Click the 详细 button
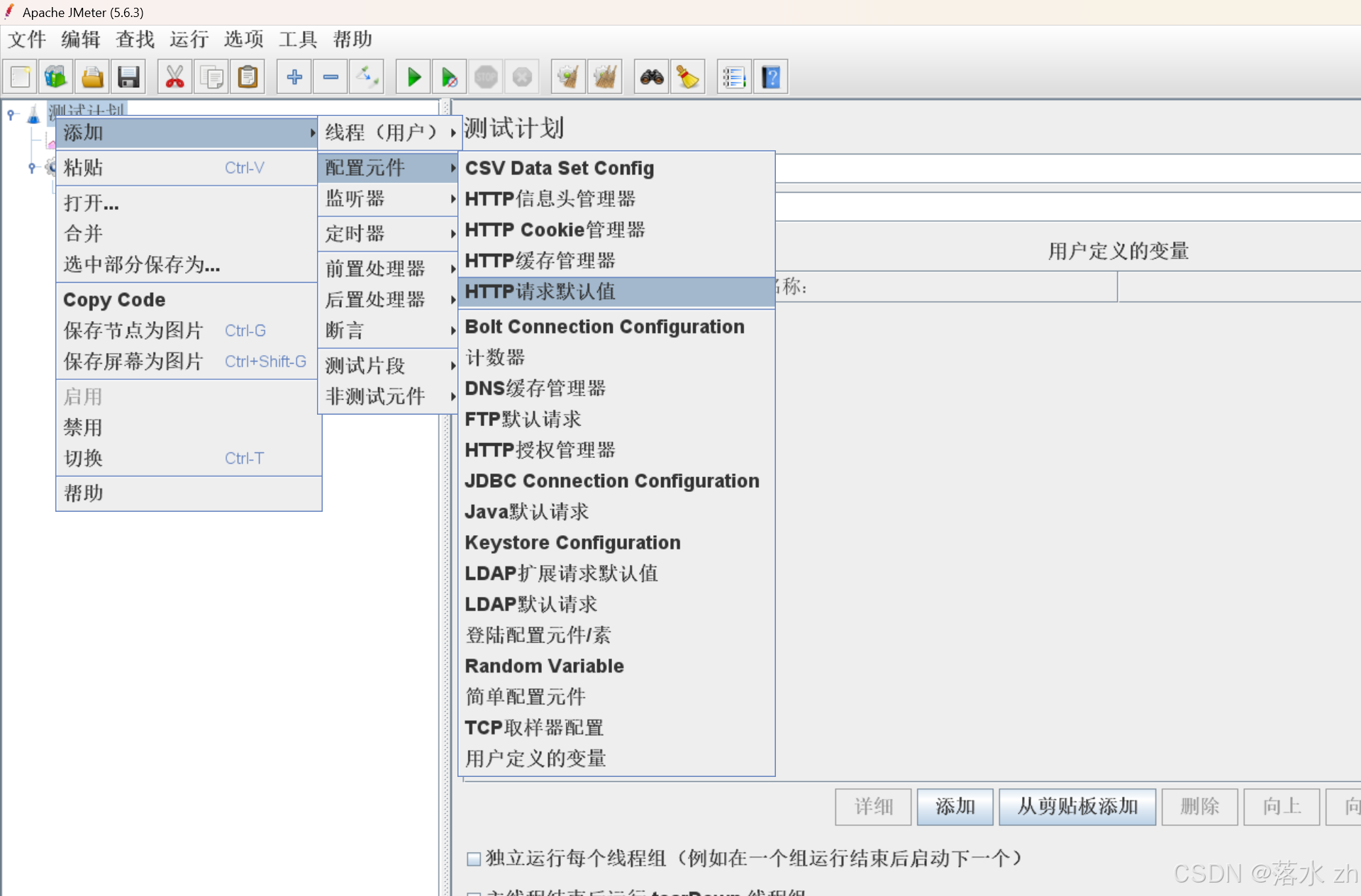1361x896 pixels. [873, 807]
